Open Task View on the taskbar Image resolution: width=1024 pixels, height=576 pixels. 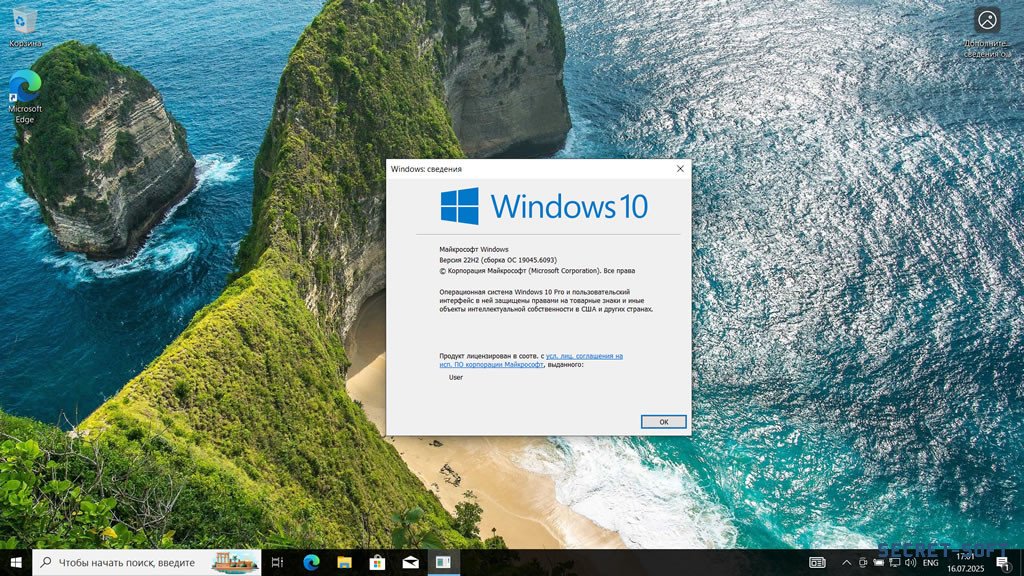pos(277,562)
